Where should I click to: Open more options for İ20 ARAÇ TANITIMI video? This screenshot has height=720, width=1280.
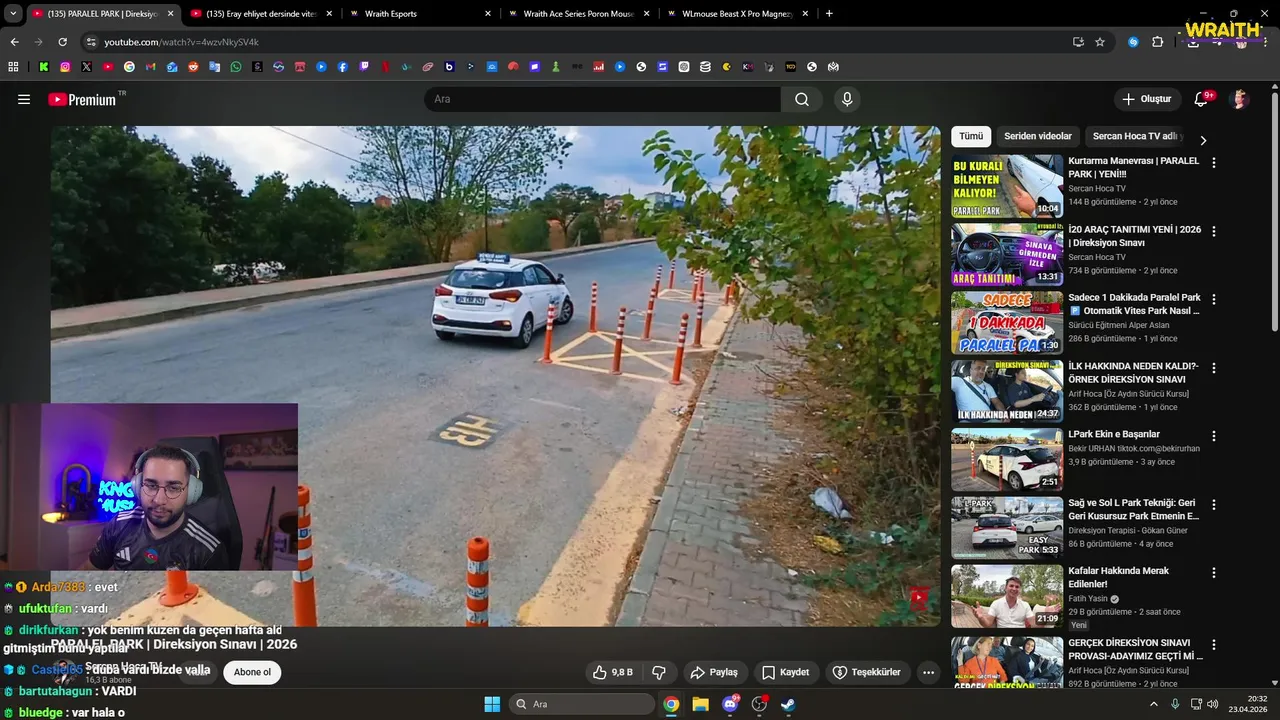pyautogui.click(x=1214, y=231)
